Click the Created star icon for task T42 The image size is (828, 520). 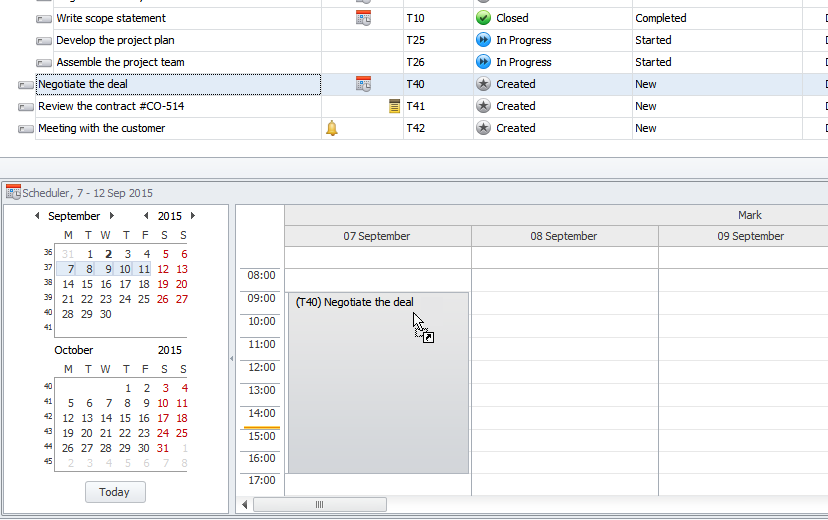tap(484, 128)
